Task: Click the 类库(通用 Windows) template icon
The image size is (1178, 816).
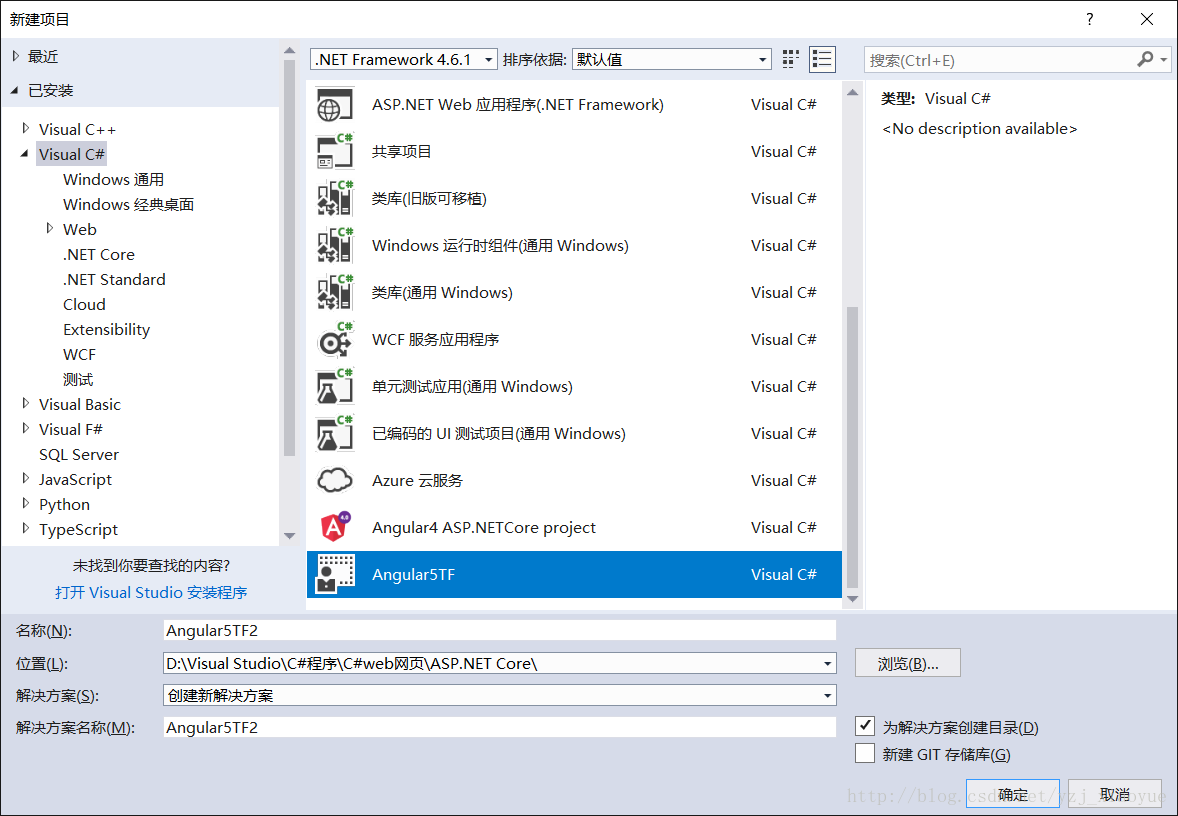Action: pyautogui.click(x=334, y=292)
